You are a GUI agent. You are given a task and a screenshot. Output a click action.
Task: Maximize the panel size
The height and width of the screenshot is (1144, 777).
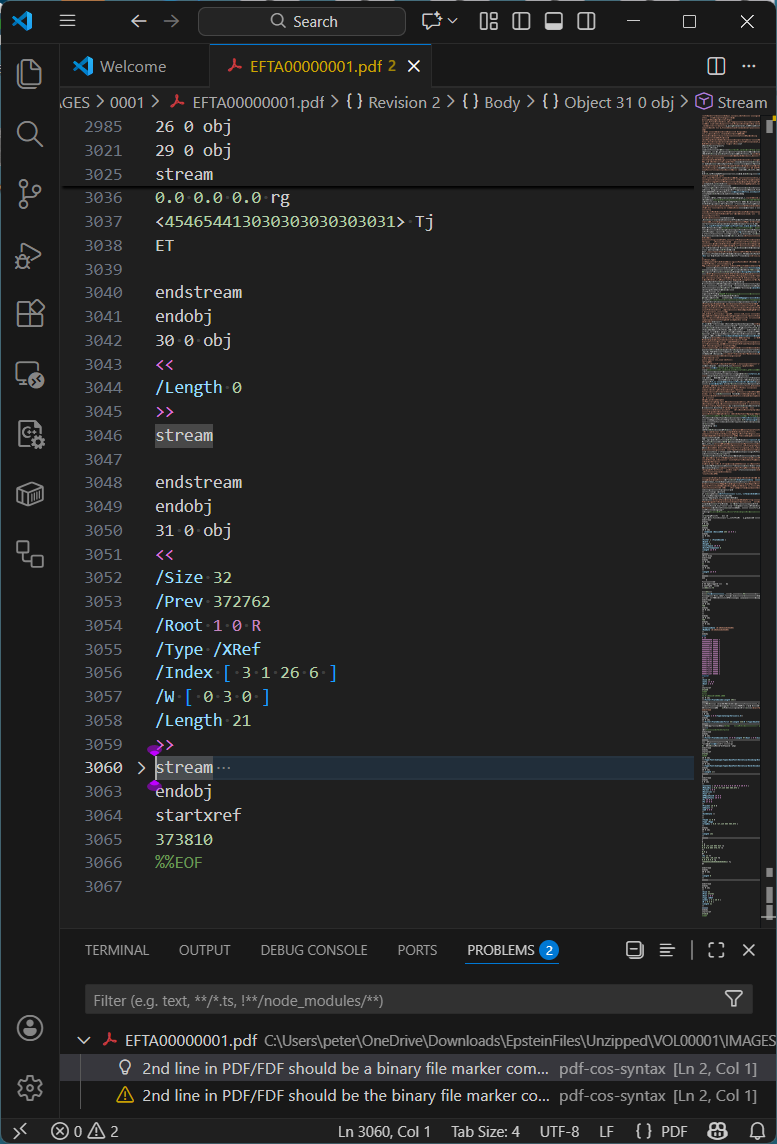coord(716,950)
